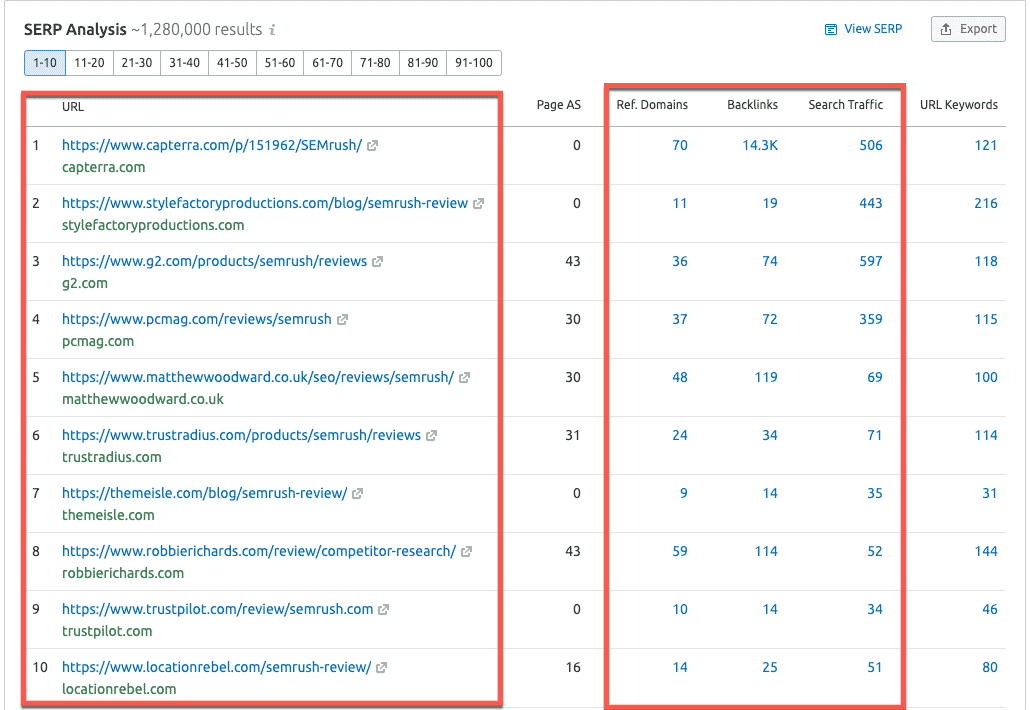Click the Ref. Domains column header

(651, 105)
